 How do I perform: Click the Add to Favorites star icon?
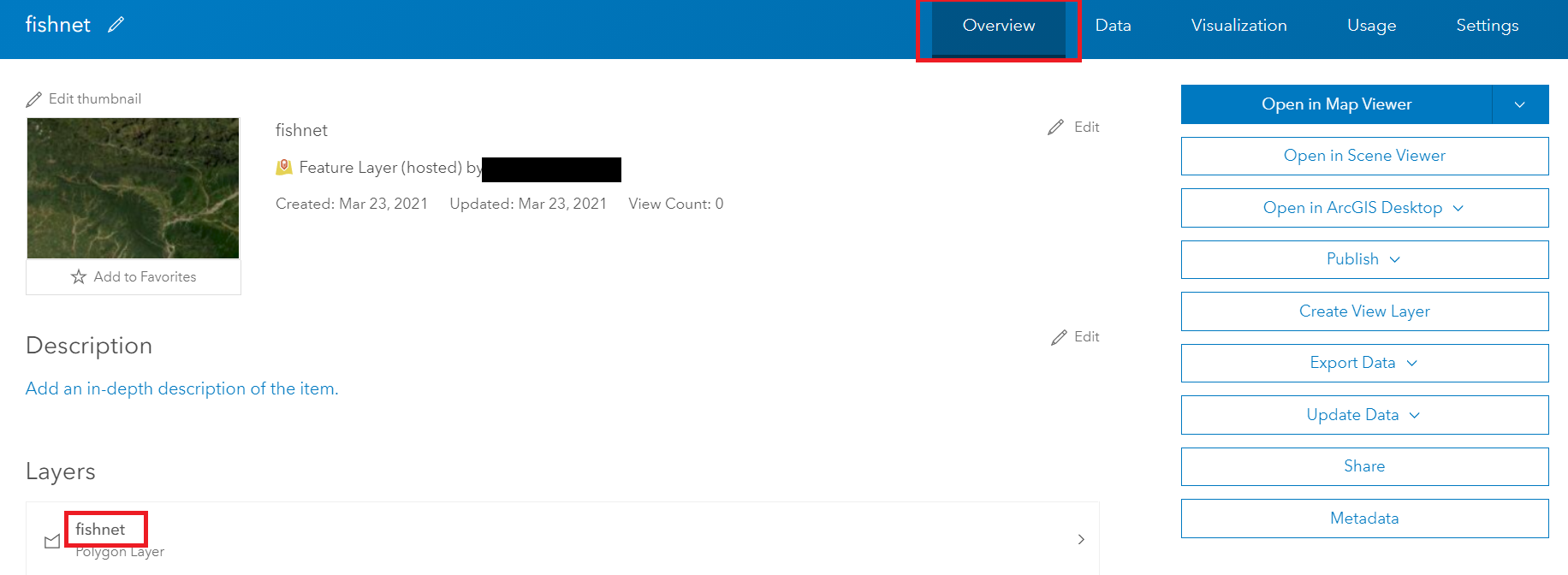tap(79, 276)
